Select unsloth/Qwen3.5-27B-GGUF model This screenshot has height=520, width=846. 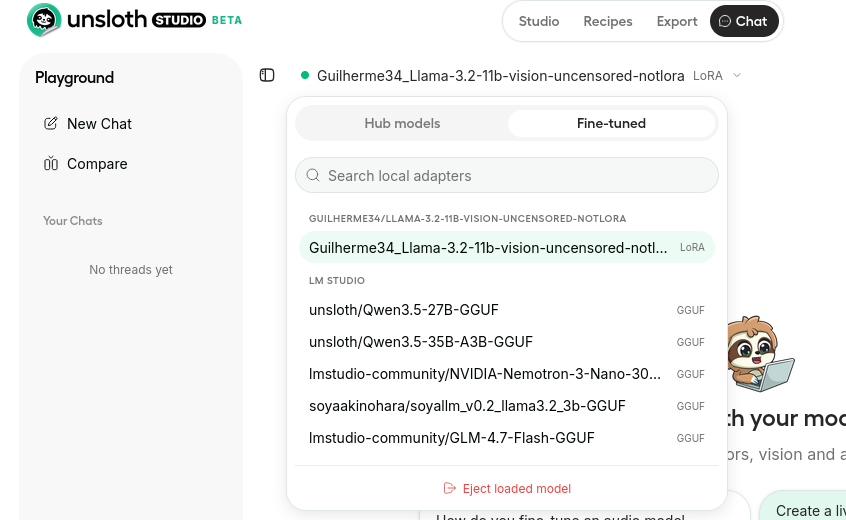coord(404,310)
